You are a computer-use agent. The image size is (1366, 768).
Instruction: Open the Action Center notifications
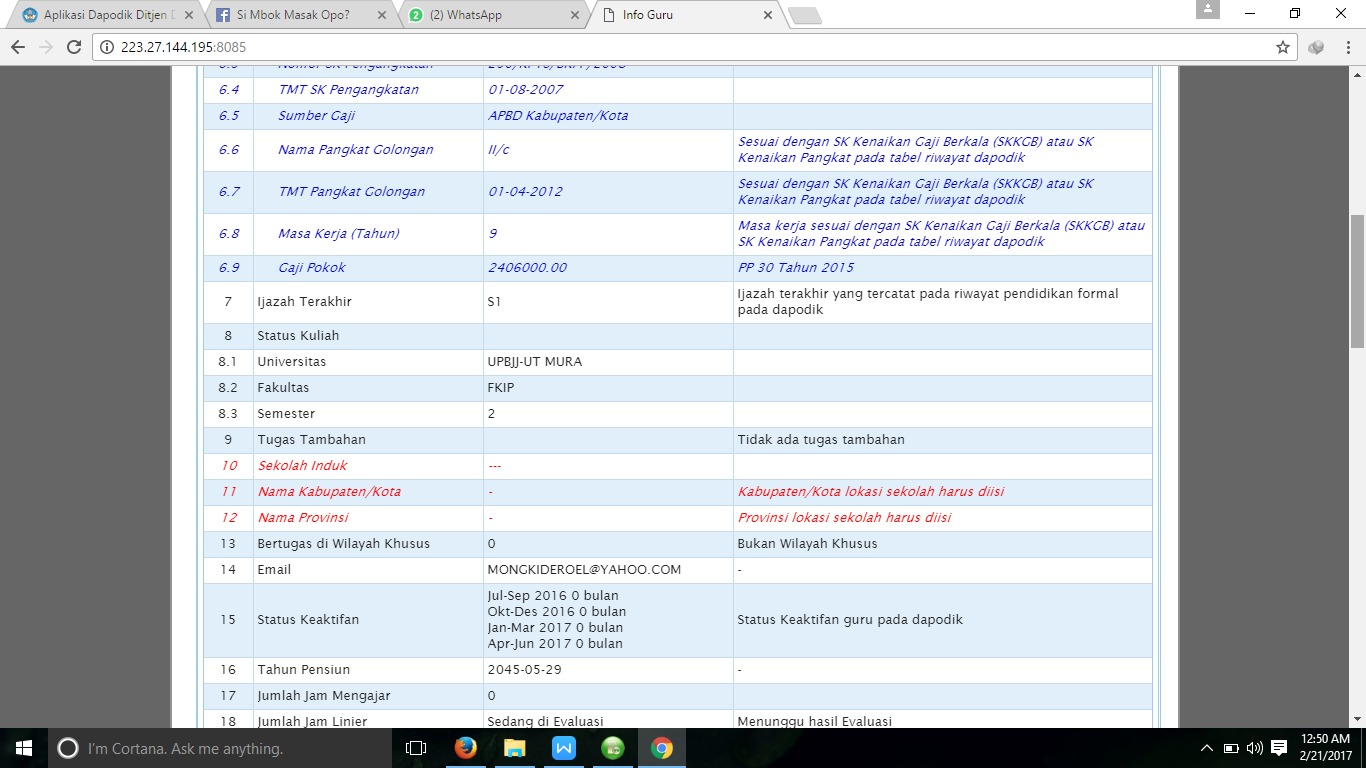point(1279,748)
